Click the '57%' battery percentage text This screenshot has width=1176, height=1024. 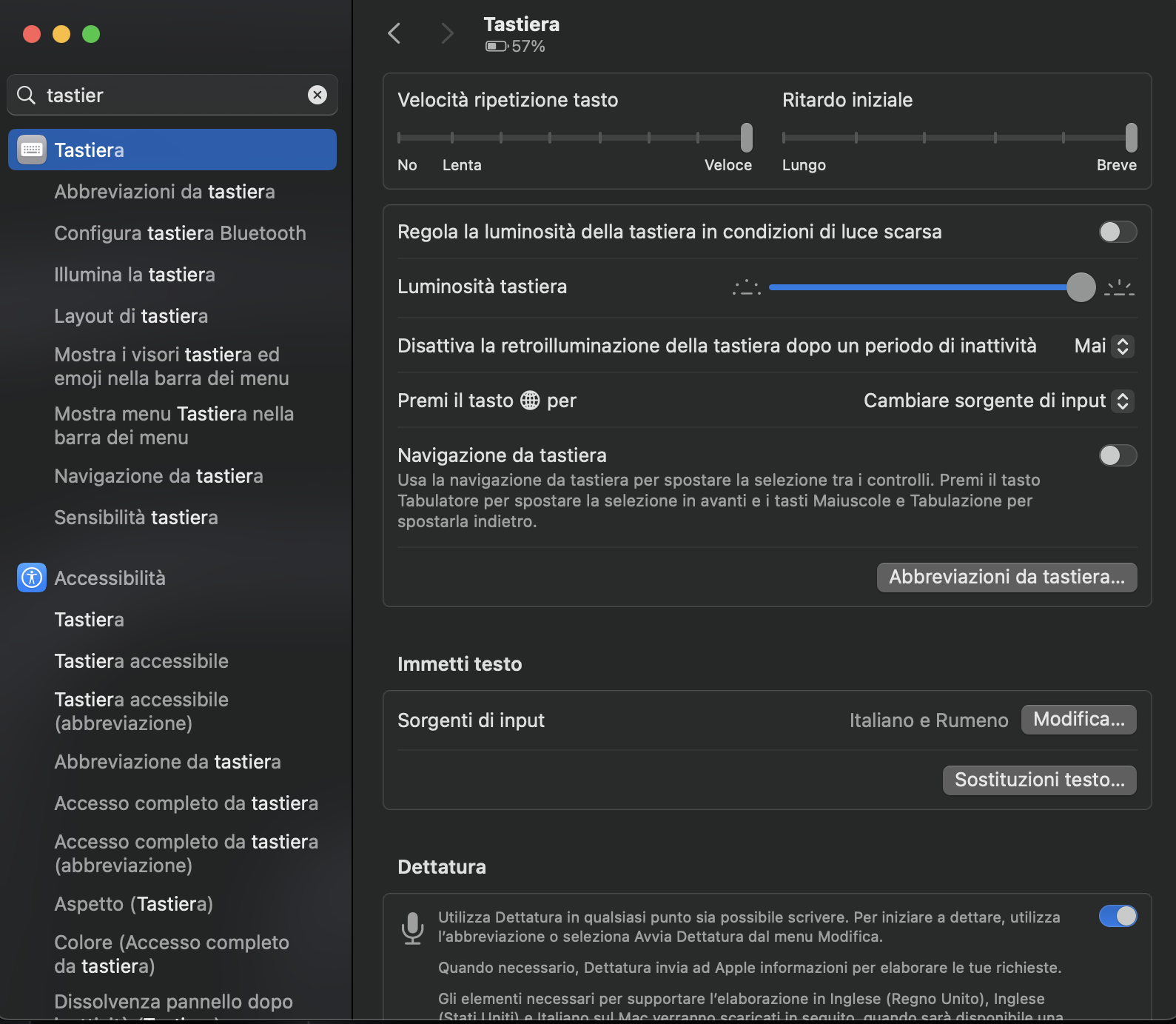point(528,46)
